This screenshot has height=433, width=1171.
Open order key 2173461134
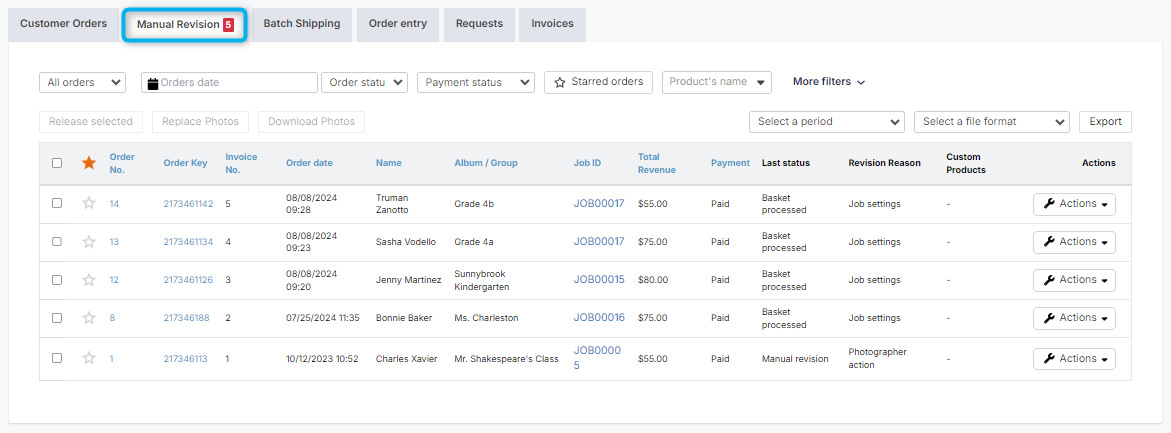click(188, 242)
